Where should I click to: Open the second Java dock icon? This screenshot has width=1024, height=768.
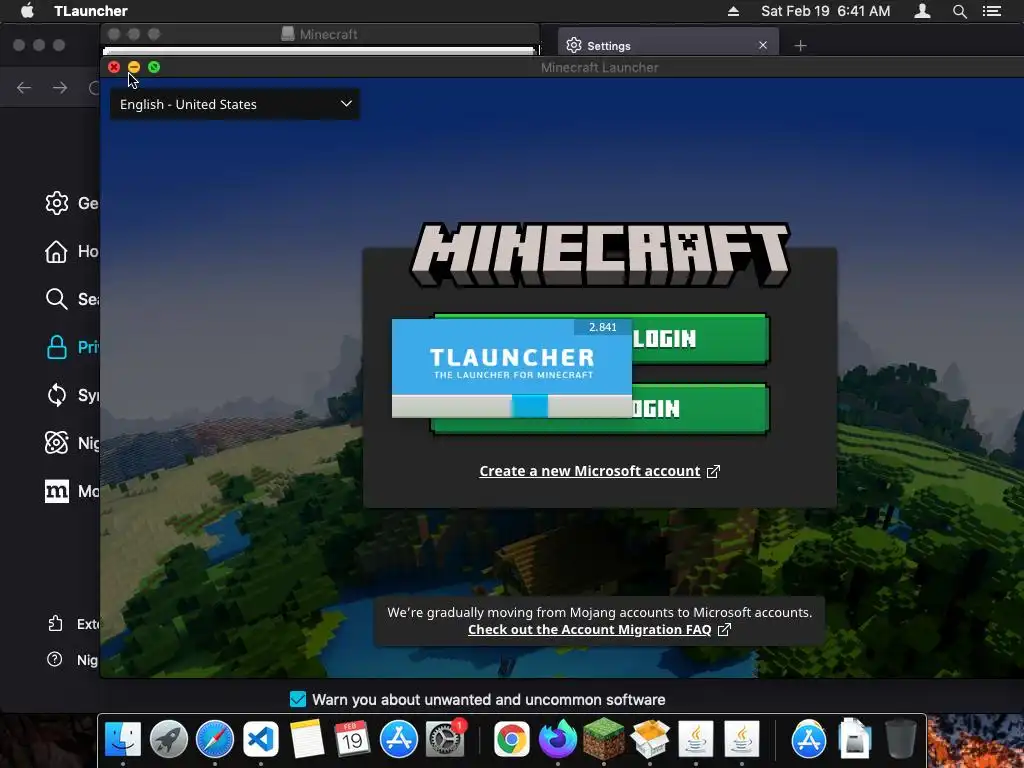[x=741, y=739]
